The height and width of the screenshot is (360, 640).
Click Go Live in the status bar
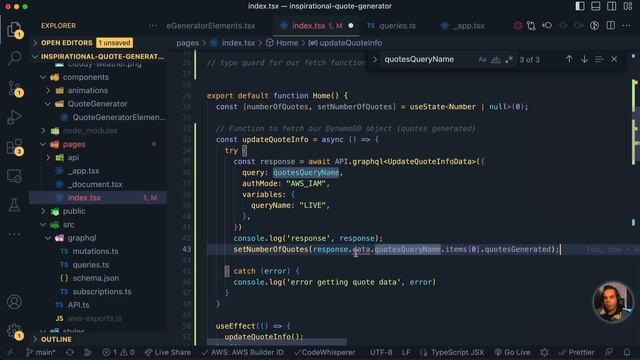(513, 352)
